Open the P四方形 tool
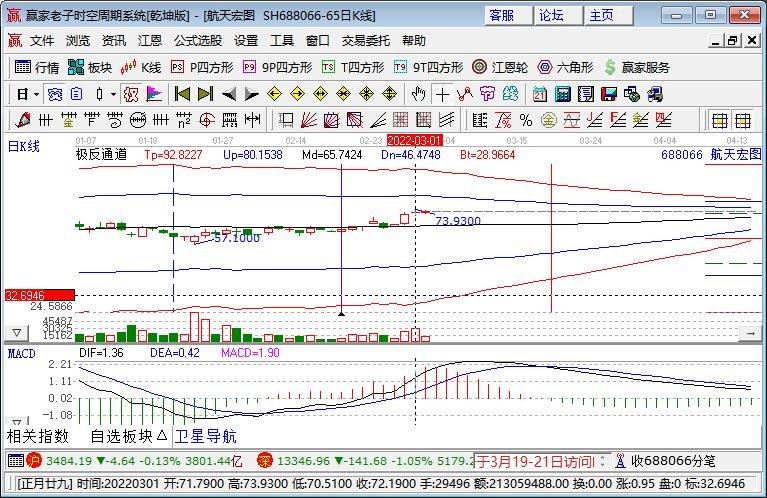The width and height of the screenshot is (767, 498). [202, 67]
